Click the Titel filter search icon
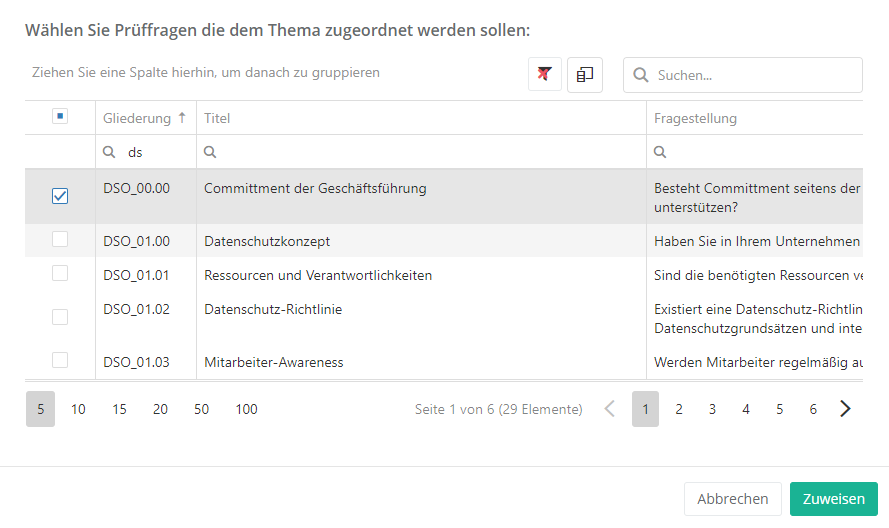The image size is (889, 528). click(210, 152)
